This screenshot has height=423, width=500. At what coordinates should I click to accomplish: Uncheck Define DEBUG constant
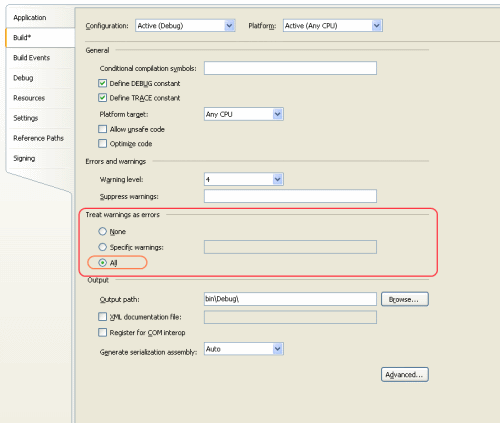(x=103, y=83)
